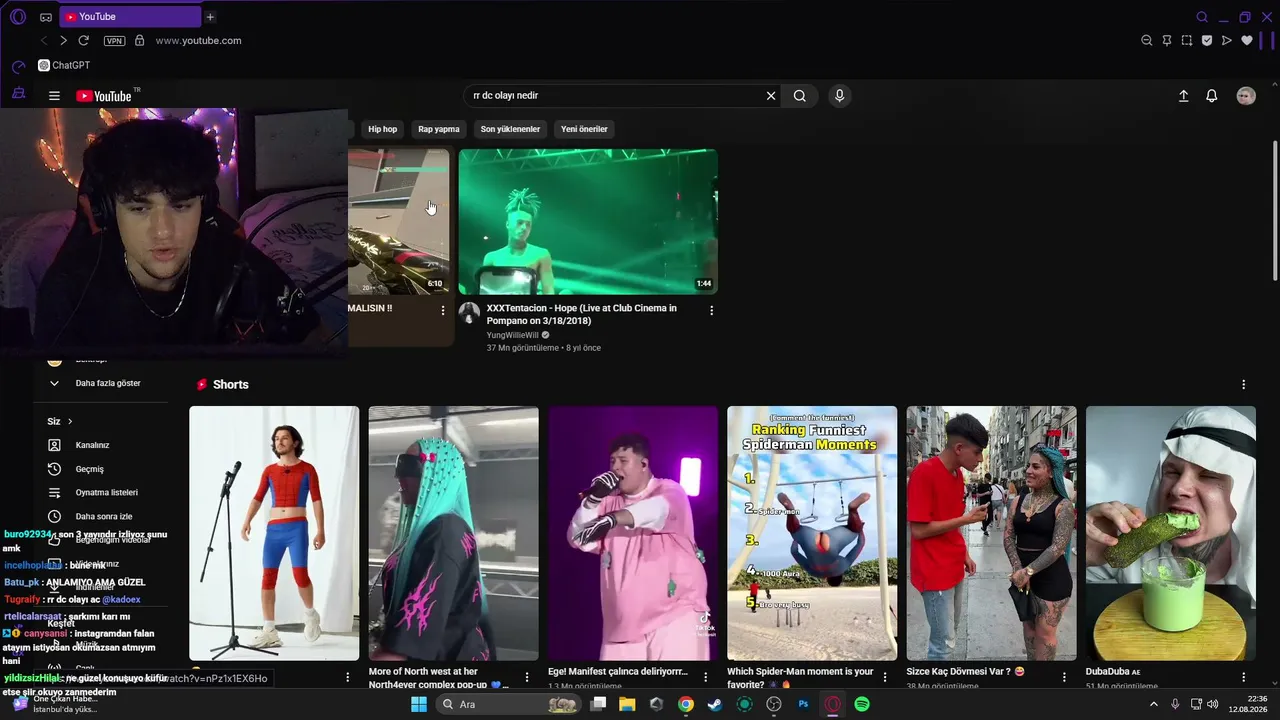Play the XXXTentacion Hope video thumbnail
Image resolution: width=1280 pixels, height=720 pixels.
pyautogui.click(x=588, y=221)
